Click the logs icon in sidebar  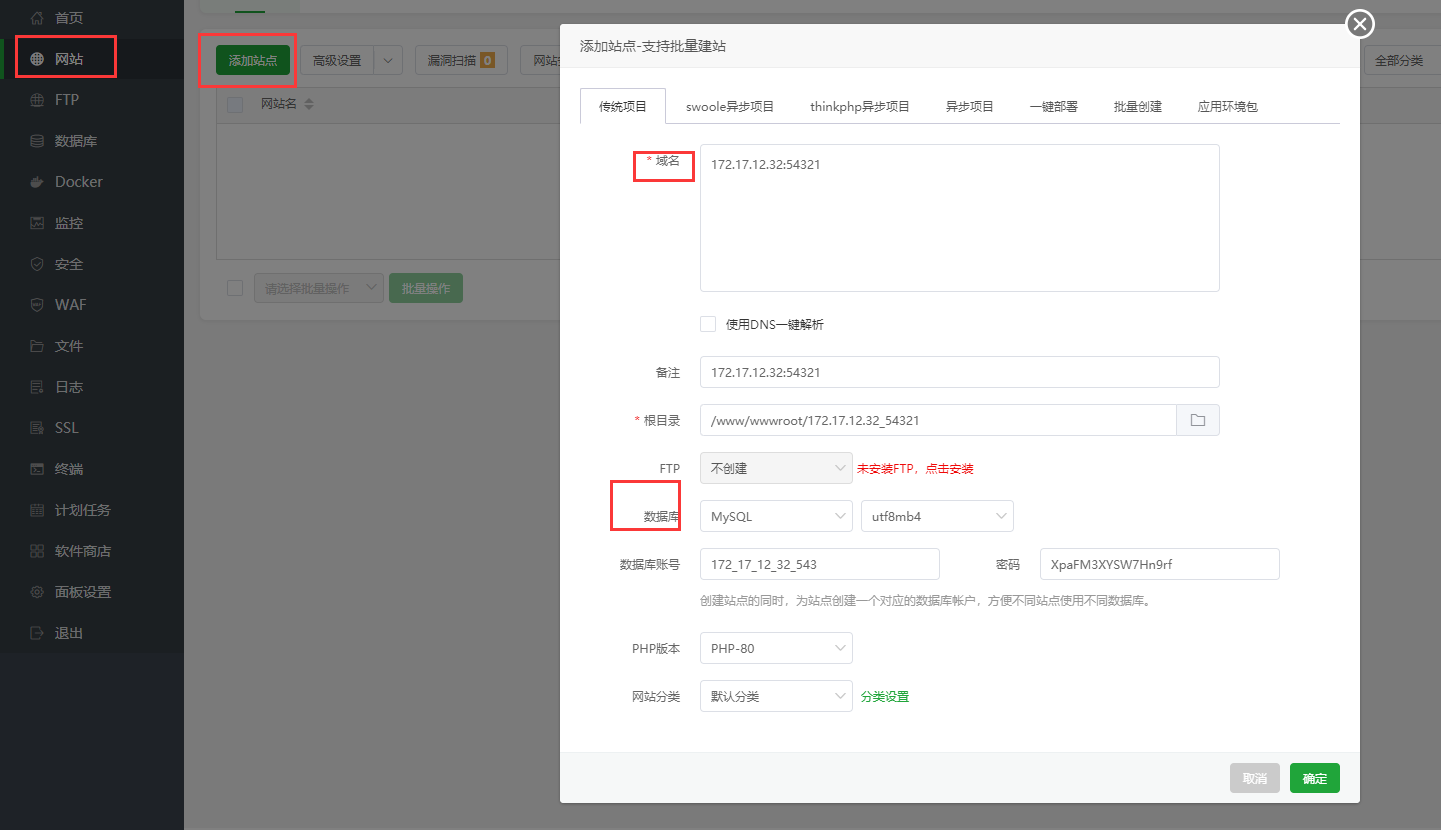pyautogui.click(x=37, y=387)
